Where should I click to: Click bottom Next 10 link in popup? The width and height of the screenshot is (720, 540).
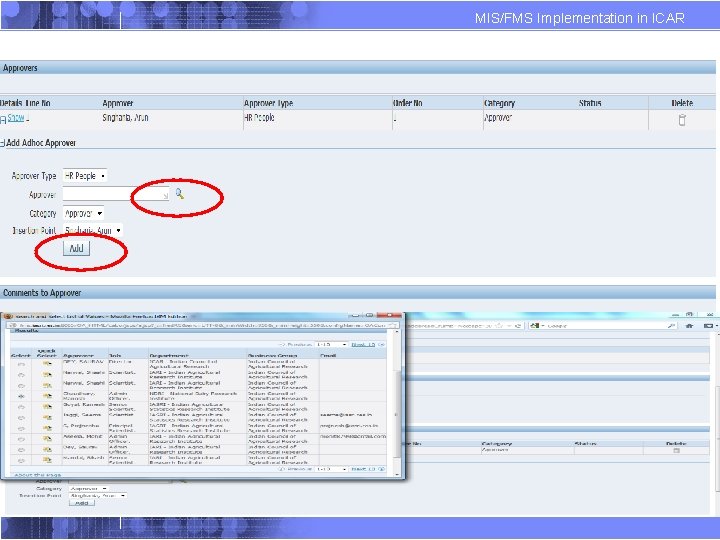[363, 469]
